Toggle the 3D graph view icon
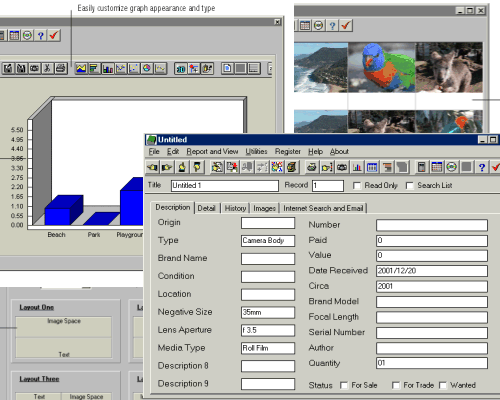This screenshot has height=400, width=500. 181,68
